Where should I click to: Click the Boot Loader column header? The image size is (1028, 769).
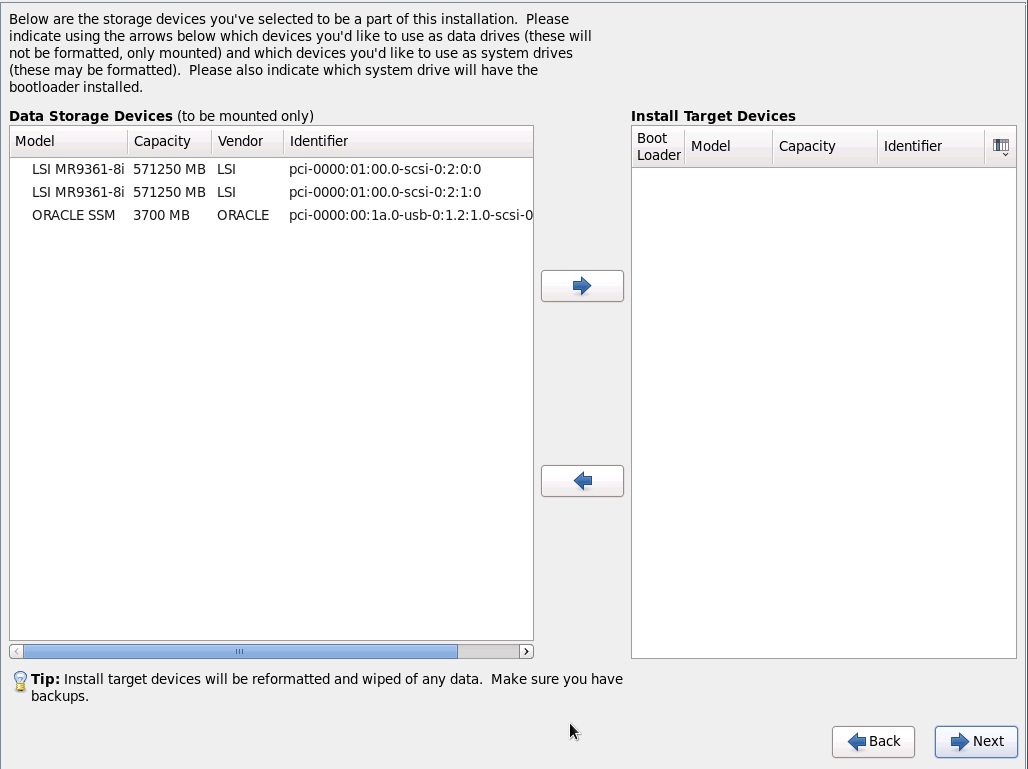(658, 147)
